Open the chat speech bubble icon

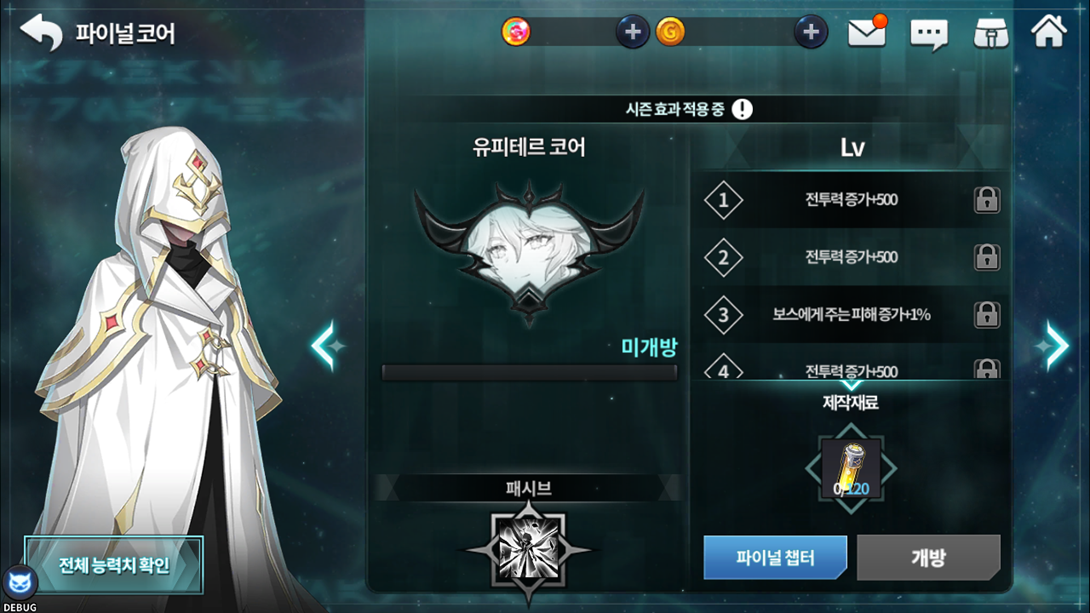click(x=929, y=33)
